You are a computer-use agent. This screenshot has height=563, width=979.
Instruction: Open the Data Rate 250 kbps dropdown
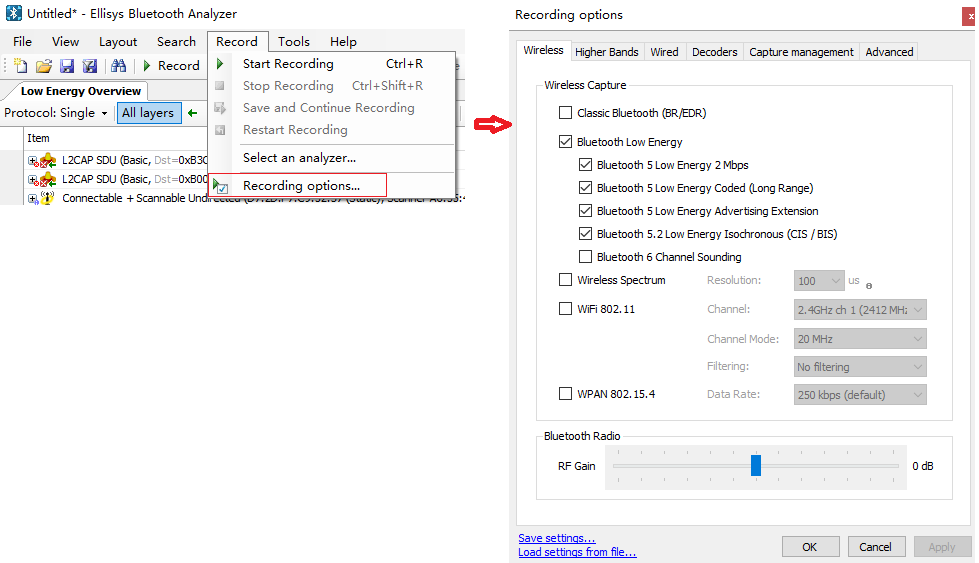pyautogui.click(x=860, y=394)
